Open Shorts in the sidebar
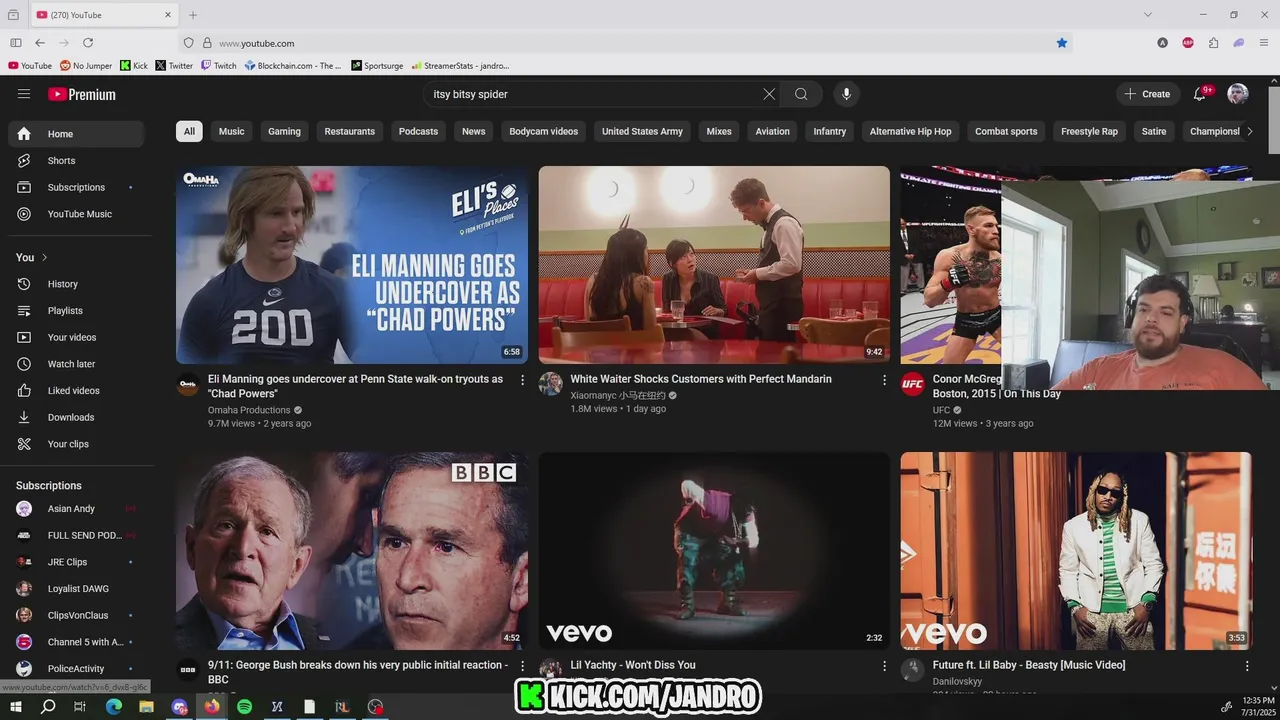 click(x=76, y=160)
